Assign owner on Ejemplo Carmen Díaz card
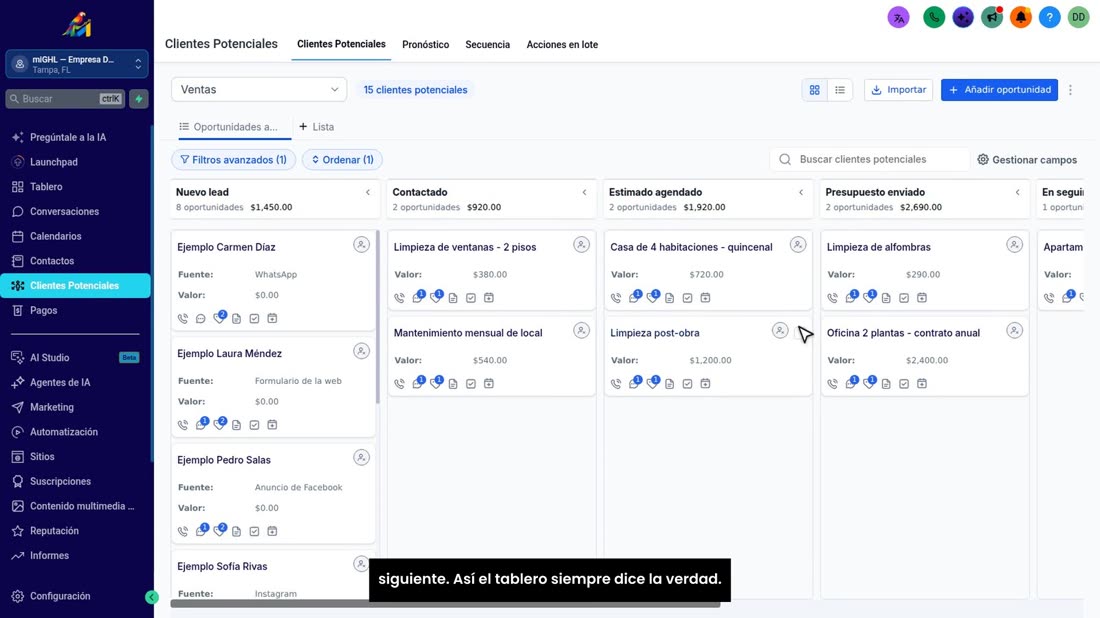 tap(361, 245)
